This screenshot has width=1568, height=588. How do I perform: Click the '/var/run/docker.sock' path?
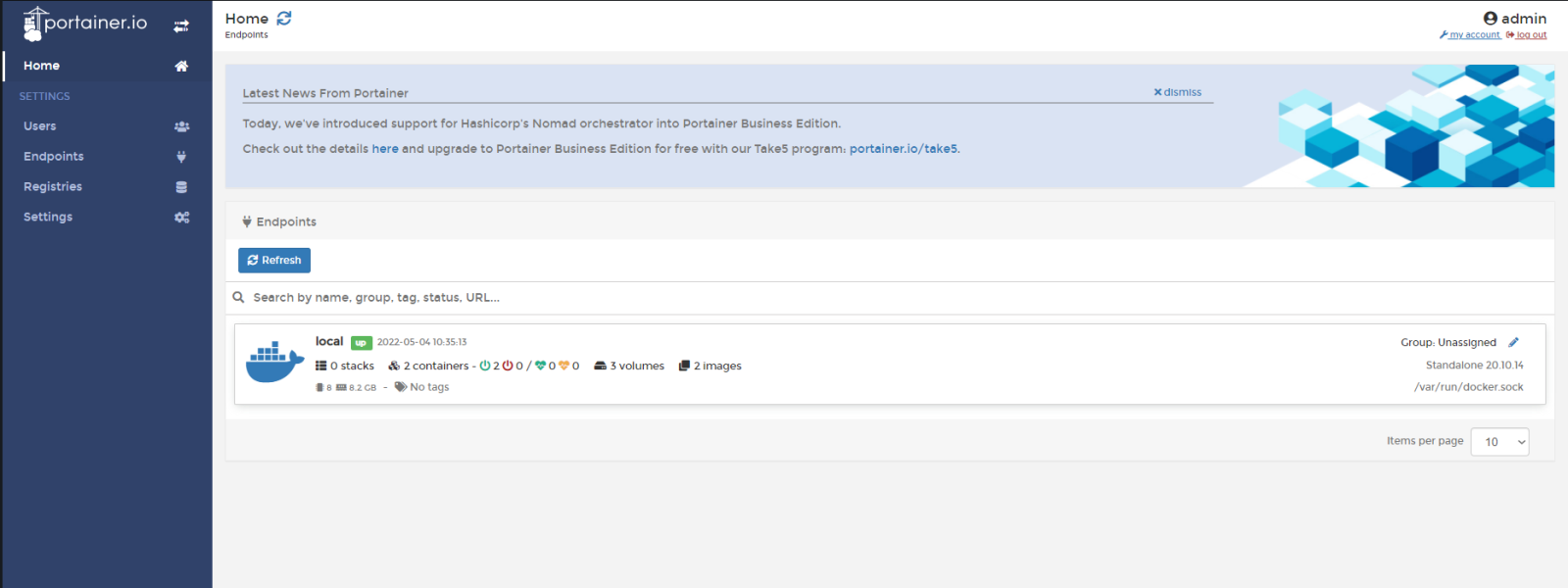click(1469, 387)
